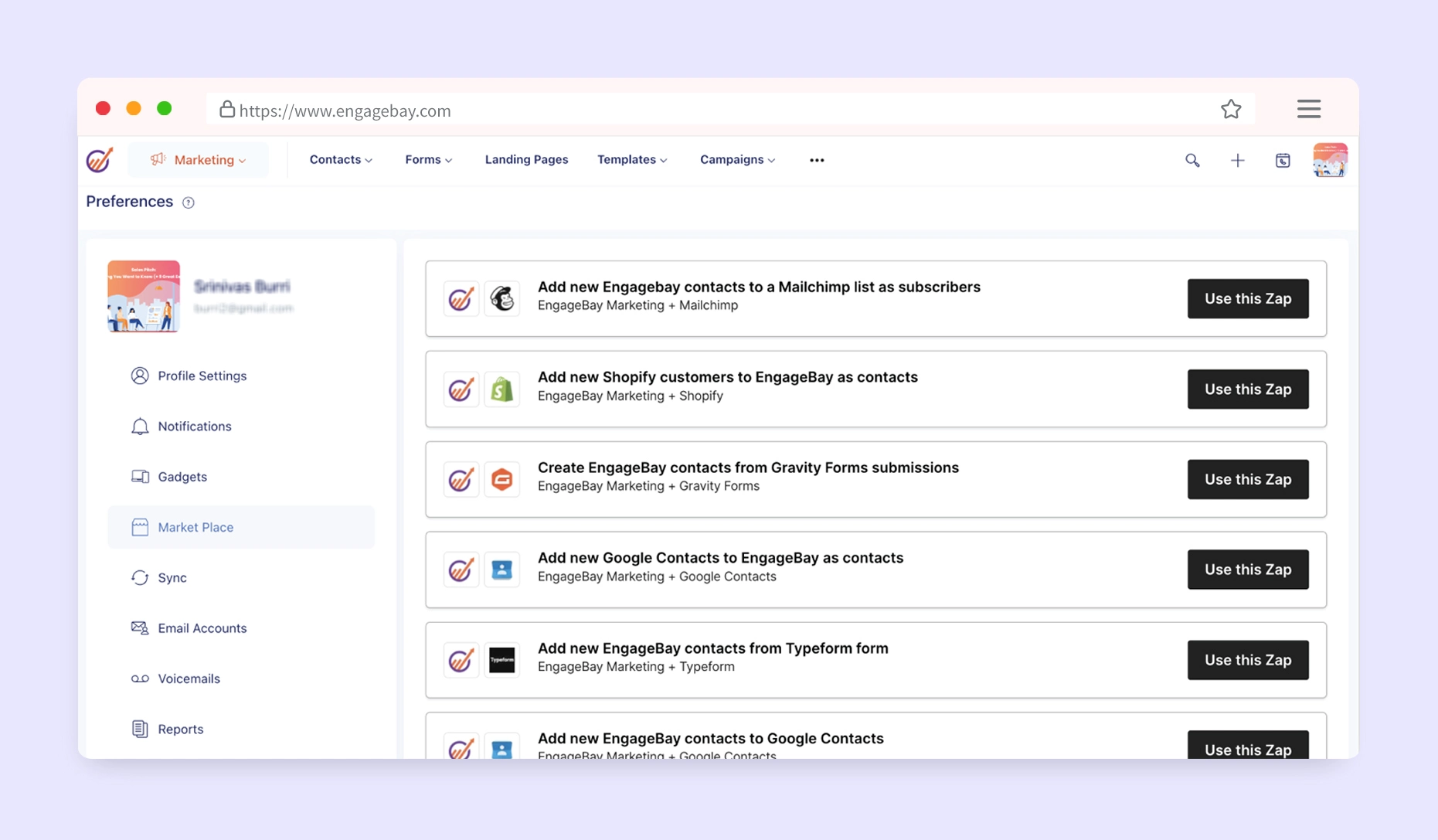Open Email Accounts settings
The height and width of the screenshot is (840, 1438).
point(241,628)
